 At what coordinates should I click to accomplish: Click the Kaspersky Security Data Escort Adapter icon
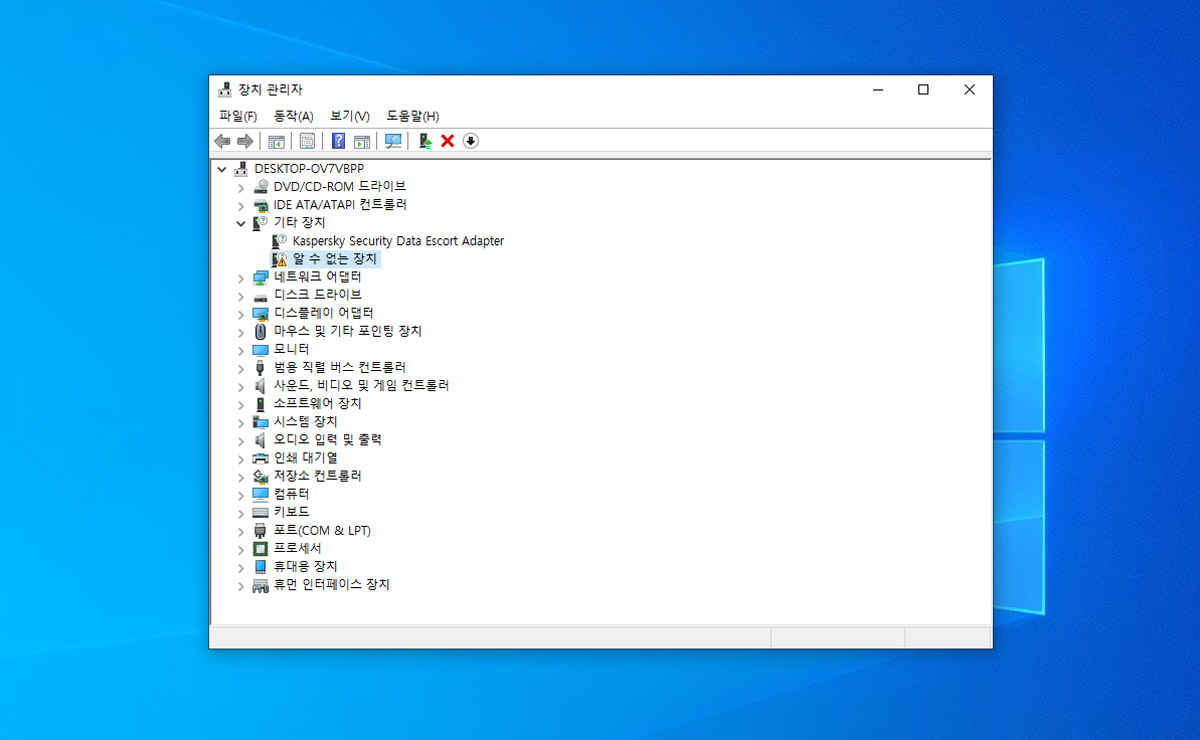[x=280, y=241]
